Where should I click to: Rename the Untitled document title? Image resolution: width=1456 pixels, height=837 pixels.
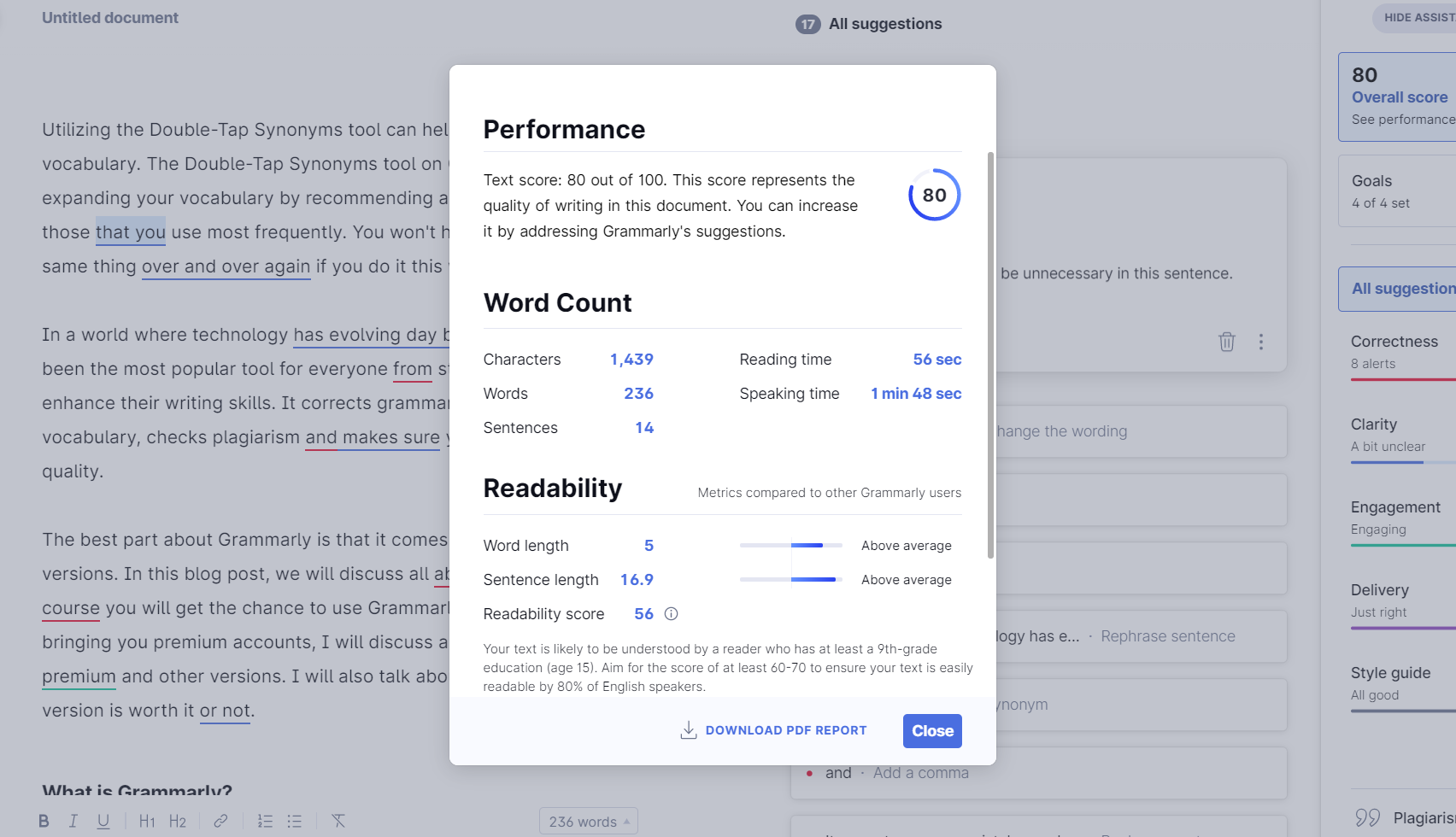pyautogui.click(x=109, y=17)
